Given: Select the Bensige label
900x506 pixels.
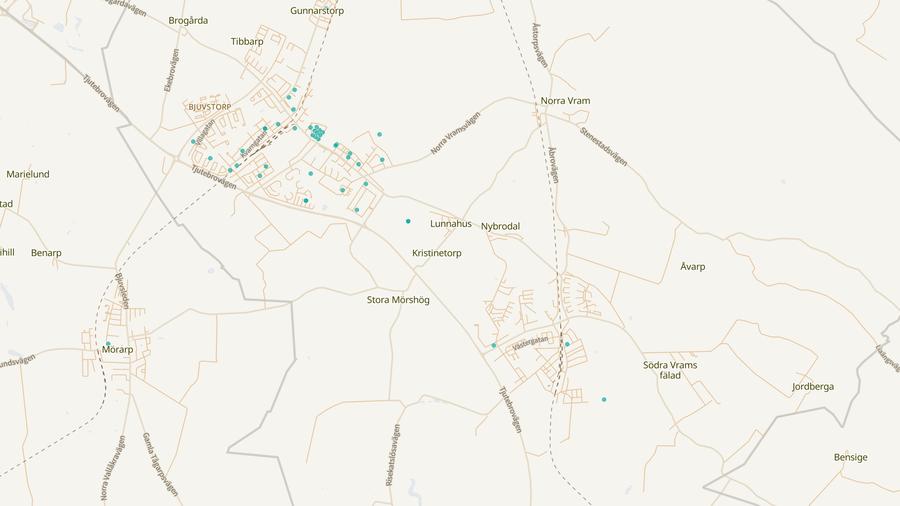Looking at the screenshot, I should (850, 457).
